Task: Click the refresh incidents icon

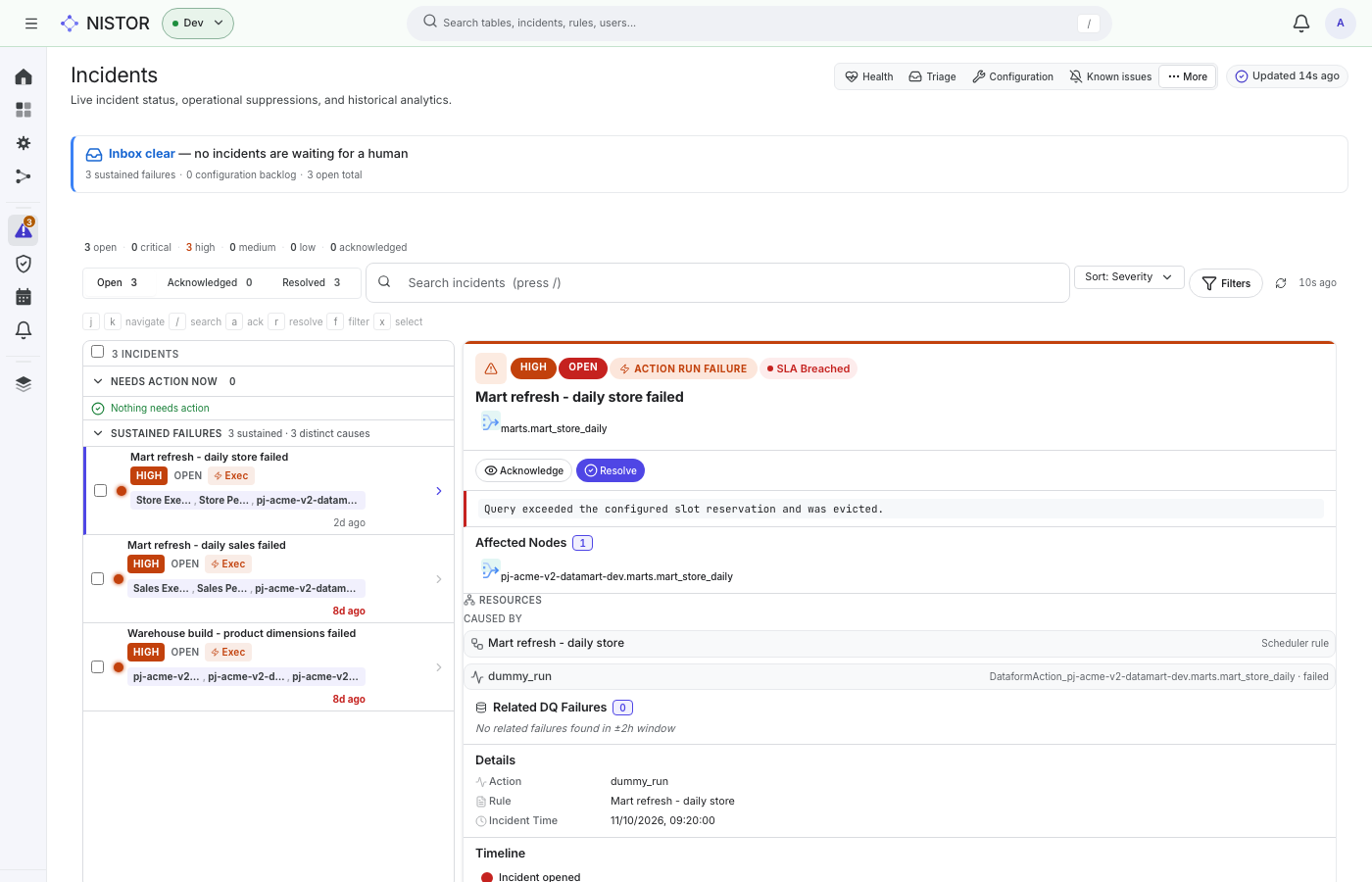Action: 1281,283
